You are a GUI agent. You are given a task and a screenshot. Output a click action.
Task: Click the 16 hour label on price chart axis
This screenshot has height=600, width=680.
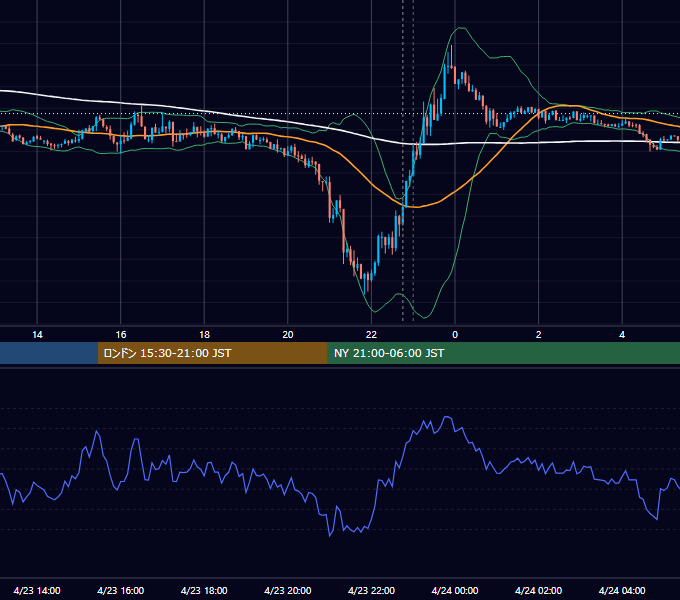[121, 335]
